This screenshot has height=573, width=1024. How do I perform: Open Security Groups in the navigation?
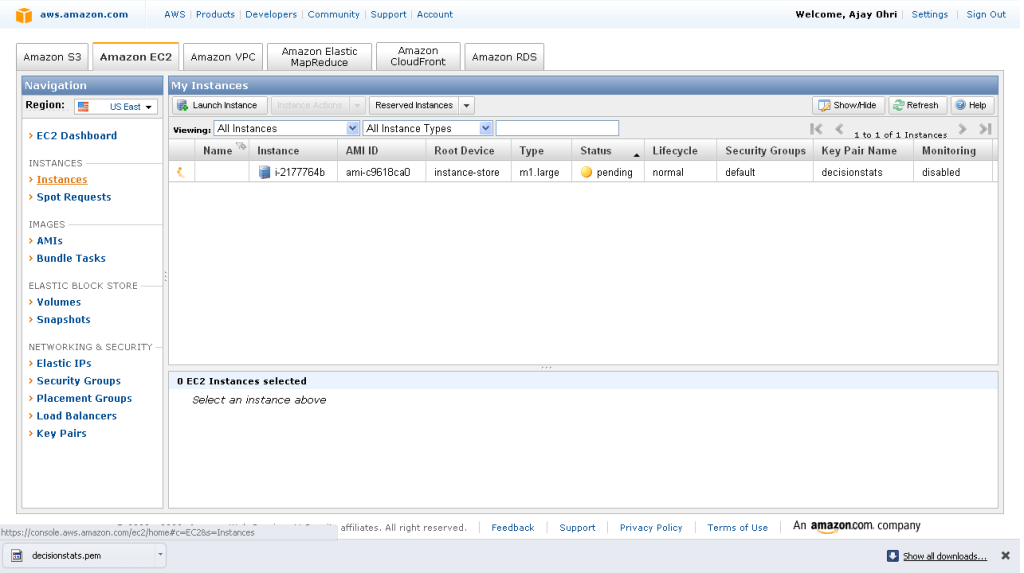point(78,381)
